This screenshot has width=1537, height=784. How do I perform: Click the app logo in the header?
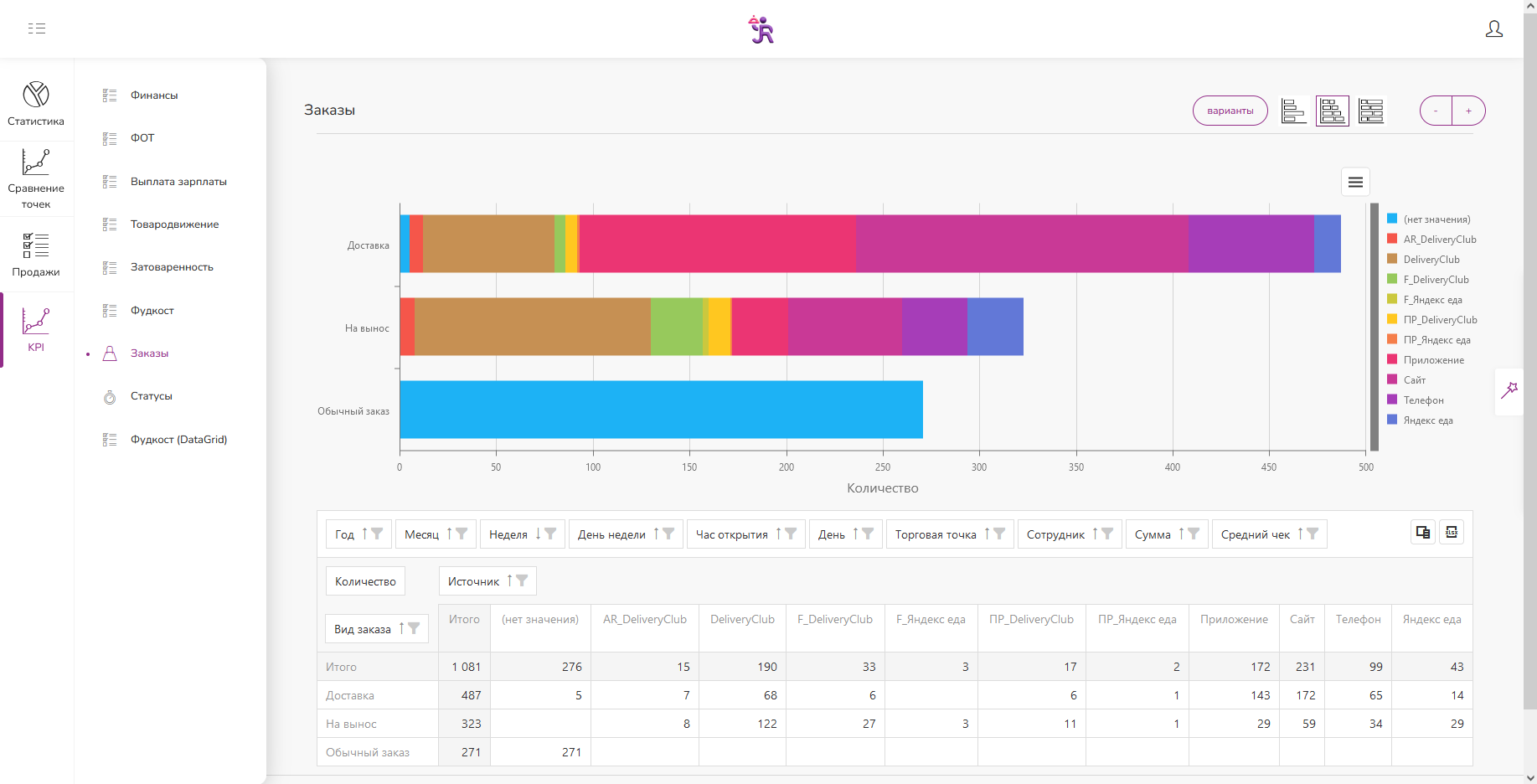pos(761,29)
